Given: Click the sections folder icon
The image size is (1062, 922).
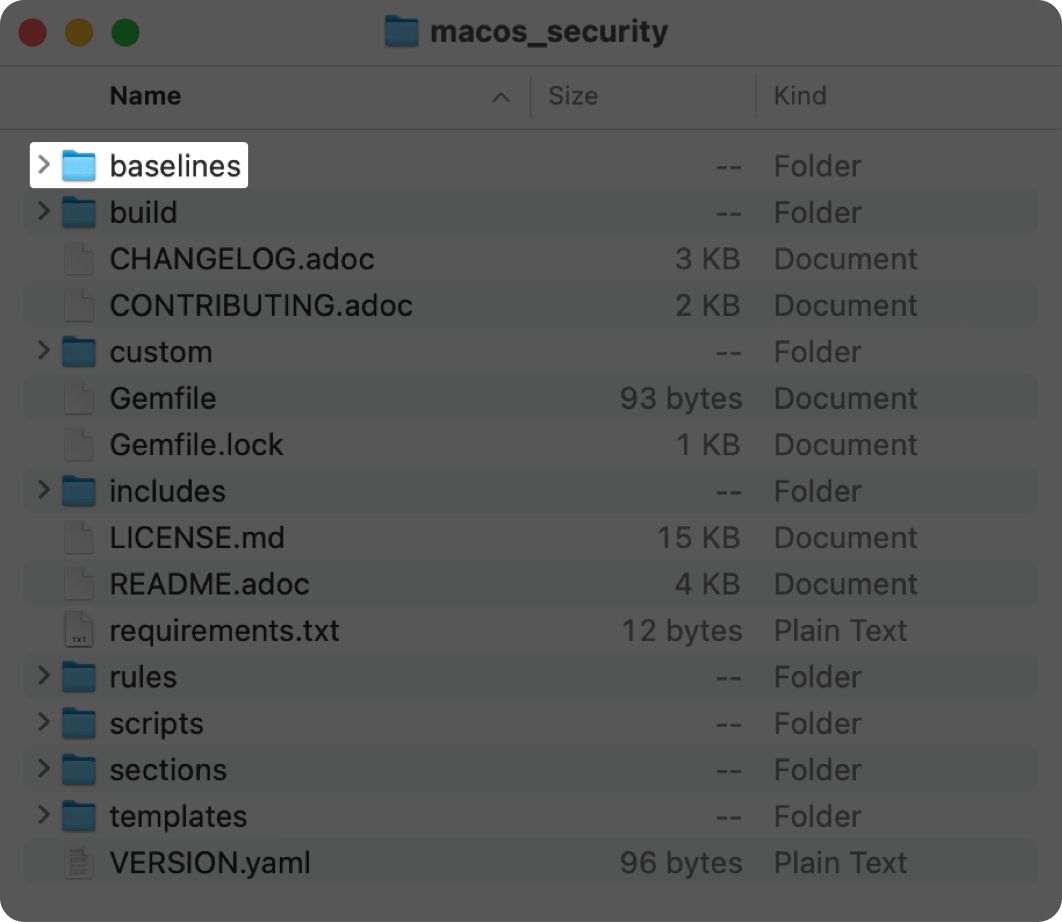Looking at the screenshot, I should click(x=79, y=769).
